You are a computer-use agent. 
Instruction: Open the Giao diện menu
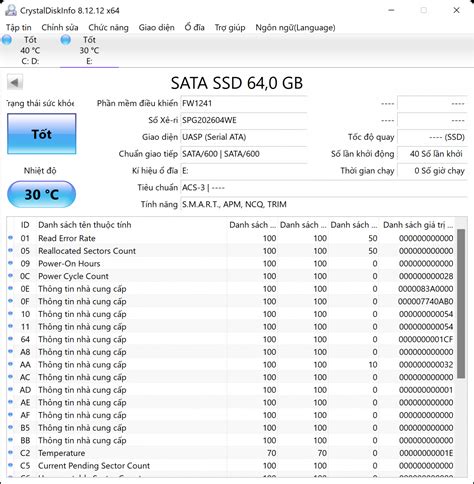pyautogui.click(x=156, y=27)
